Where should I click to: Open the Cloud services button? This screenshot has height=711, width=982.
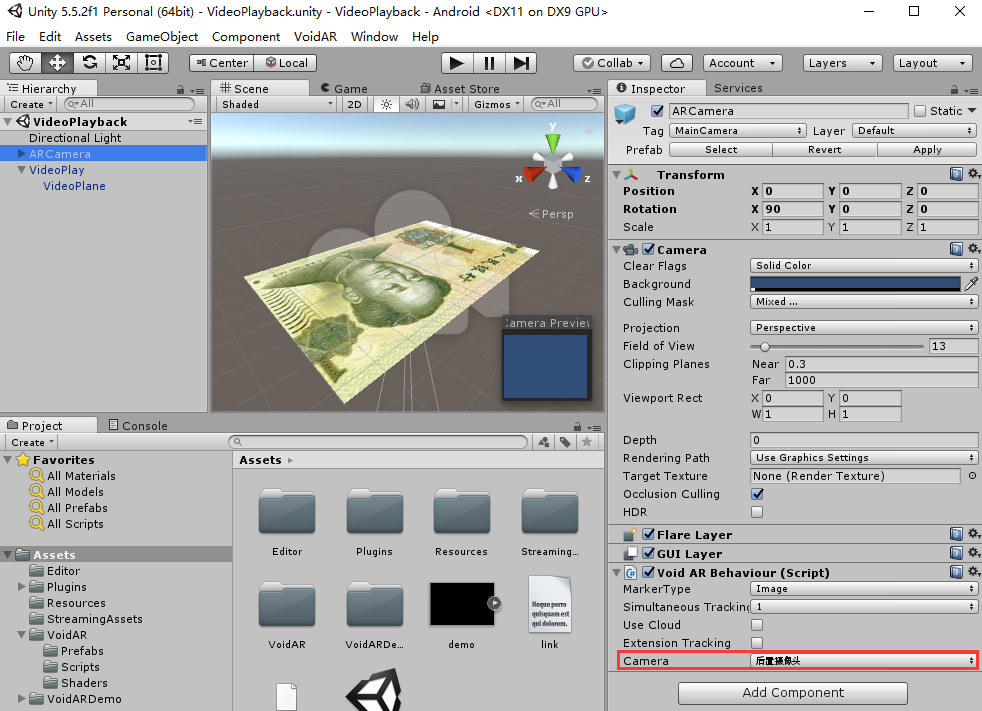pyautogui.click(x=677, y=63)
